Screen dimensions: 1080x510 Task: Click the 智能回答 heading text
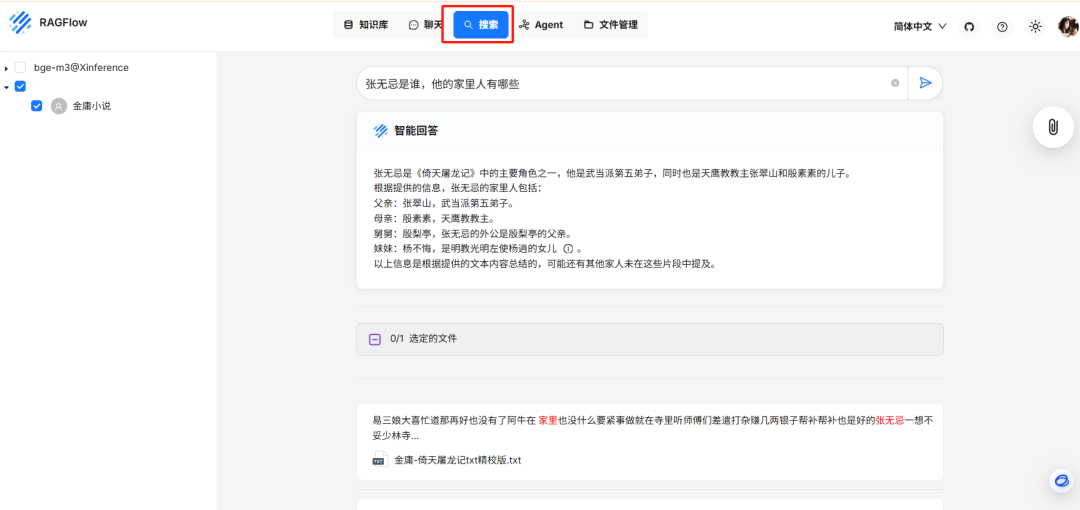point(416,131)
